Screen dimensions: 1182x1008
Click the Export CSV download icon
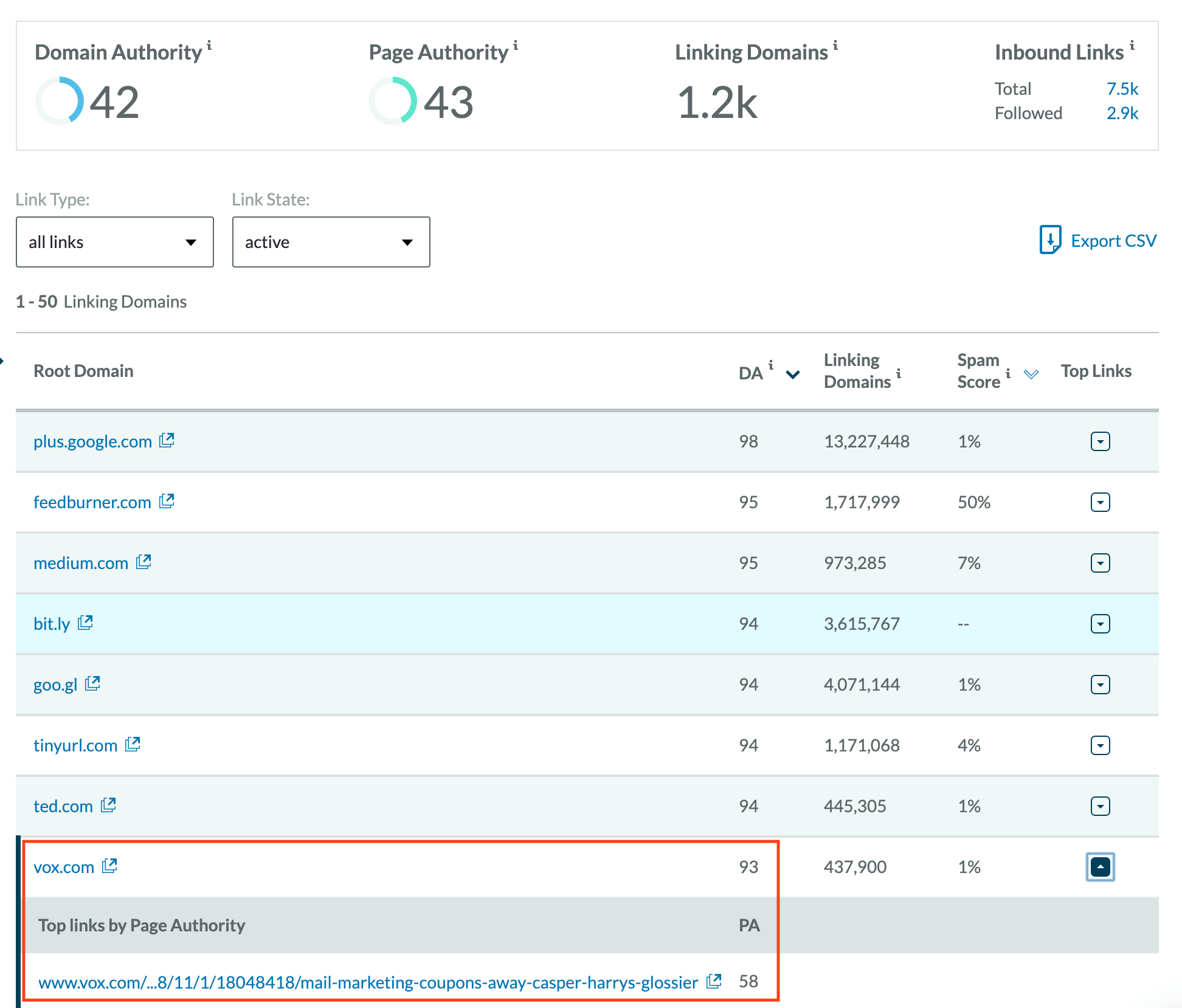tap(1050, 240)
